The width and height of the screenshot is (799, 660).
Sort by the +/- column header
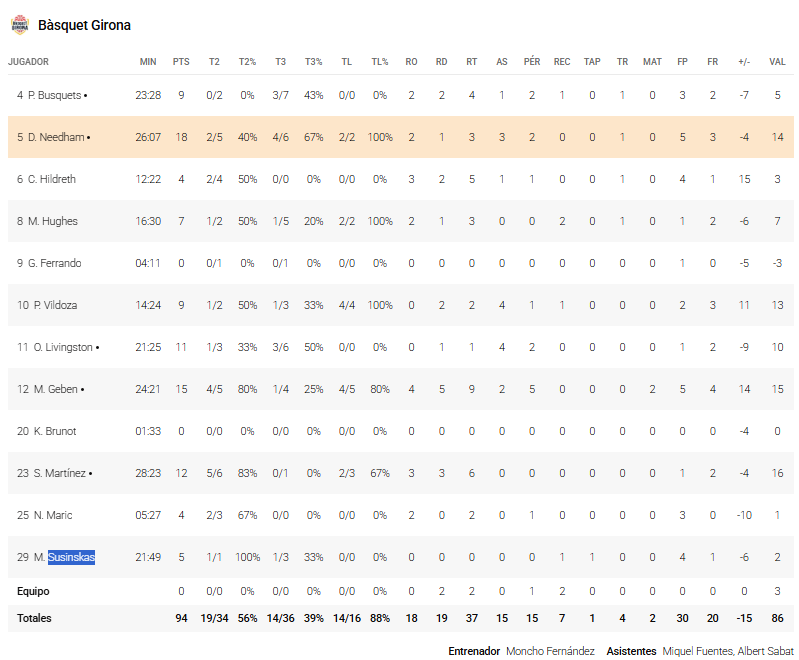pyautogui.click(x=743, y=62)
